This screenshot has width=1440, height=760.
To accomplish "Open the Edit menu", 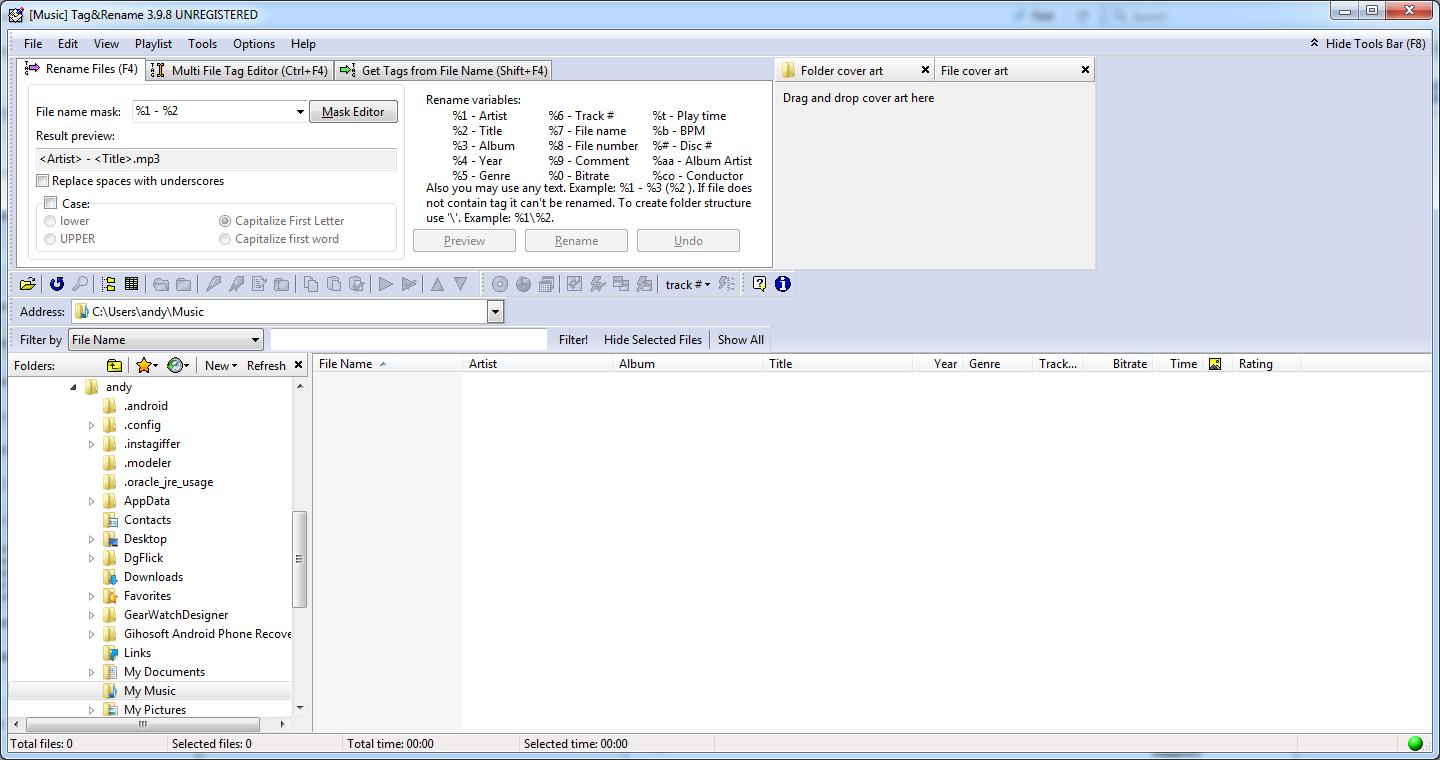I will (68, 44).
